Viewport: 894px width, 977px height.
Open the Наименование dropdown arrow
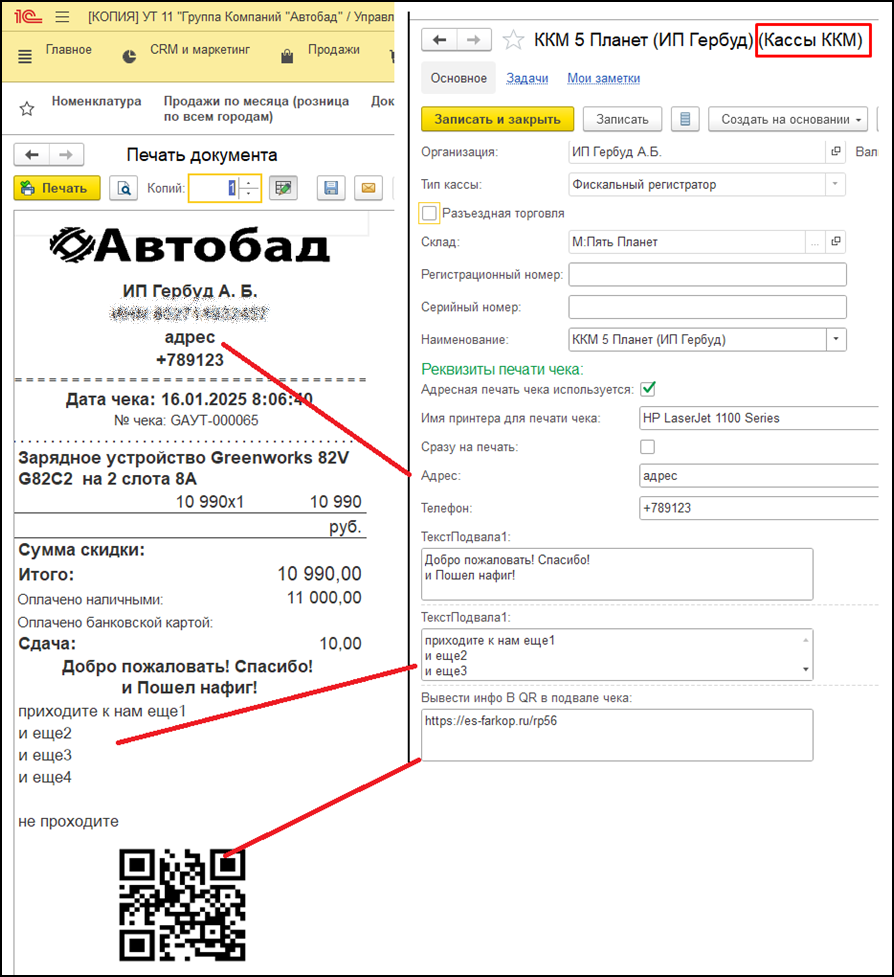836,340
